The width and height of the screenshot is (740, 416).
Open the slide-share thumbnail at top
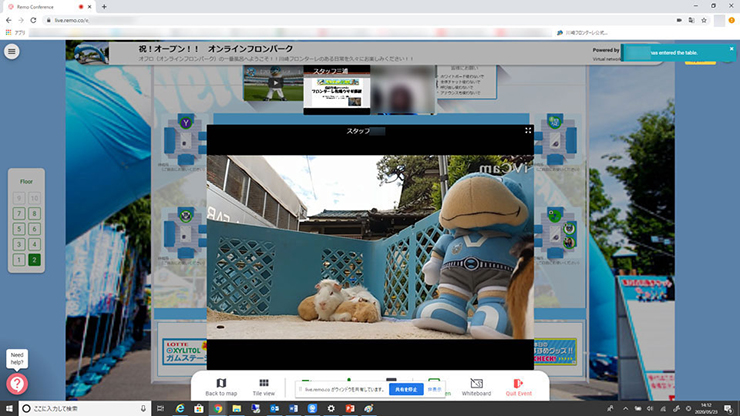[336, 90]
